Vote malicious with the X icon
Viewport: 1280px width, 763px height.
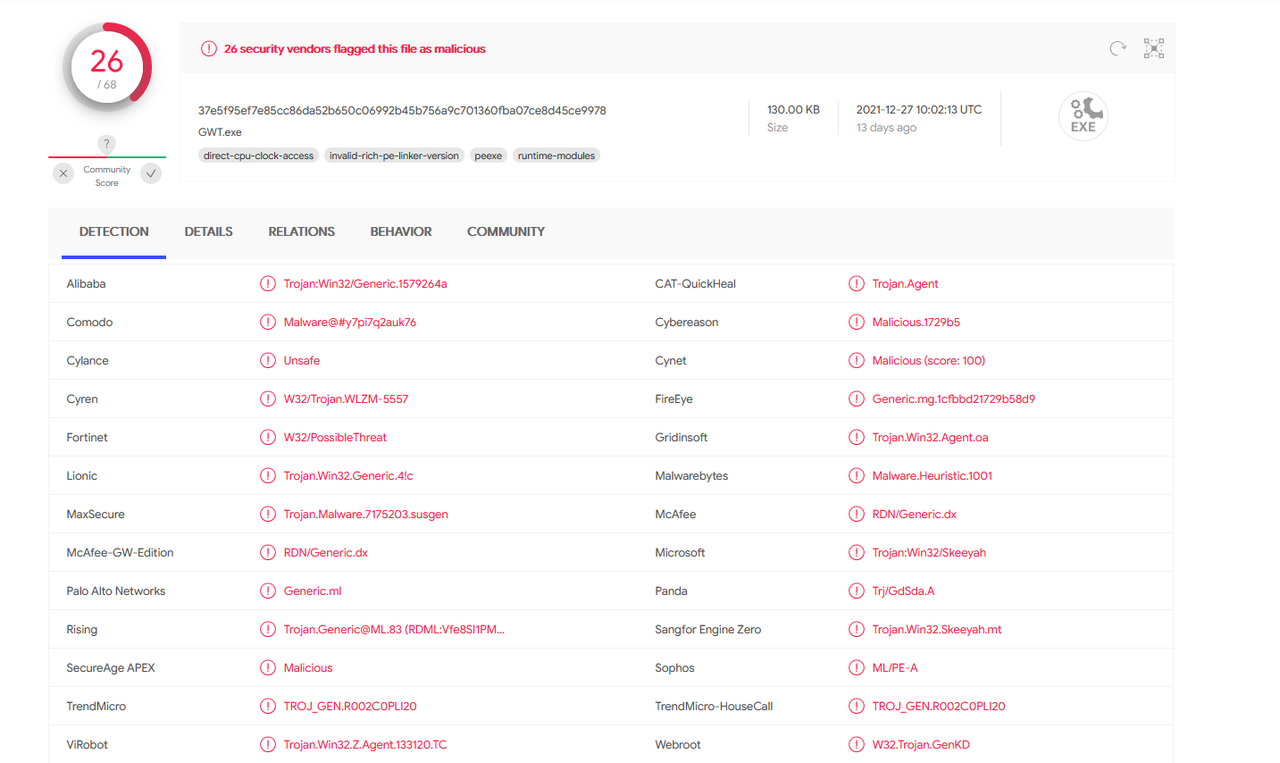point(63,174)
